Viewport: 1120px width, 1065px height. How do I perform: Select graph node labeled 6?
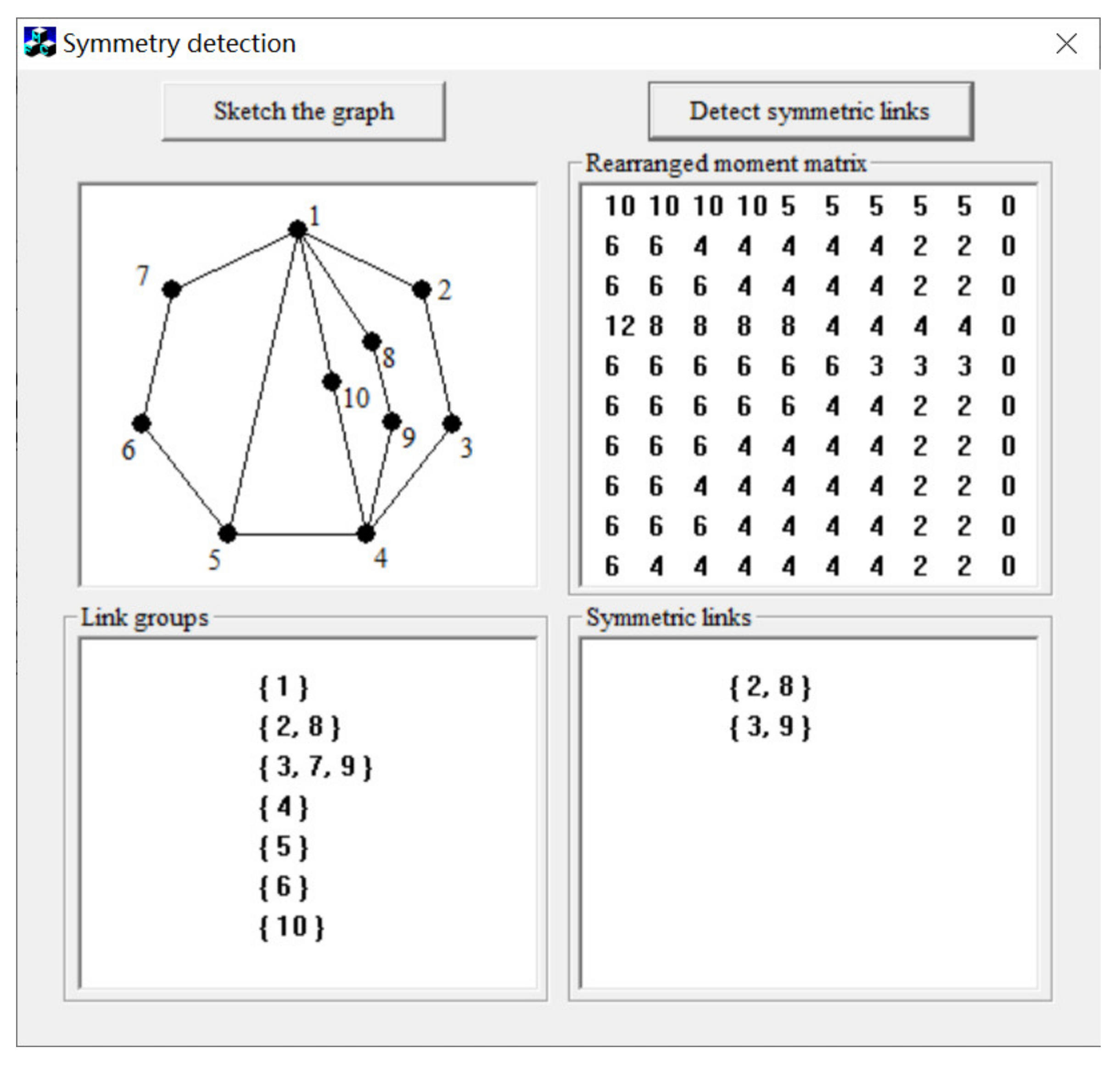tap(141, 423)
